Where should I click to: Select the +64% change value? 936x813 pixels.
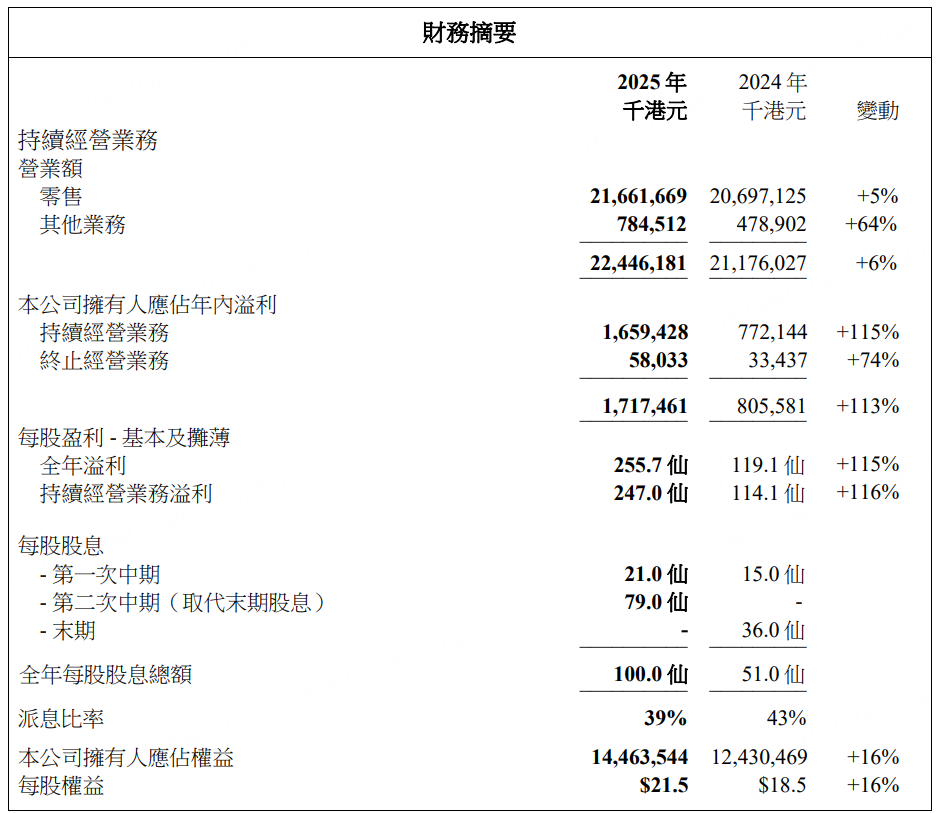coord(871,225)
